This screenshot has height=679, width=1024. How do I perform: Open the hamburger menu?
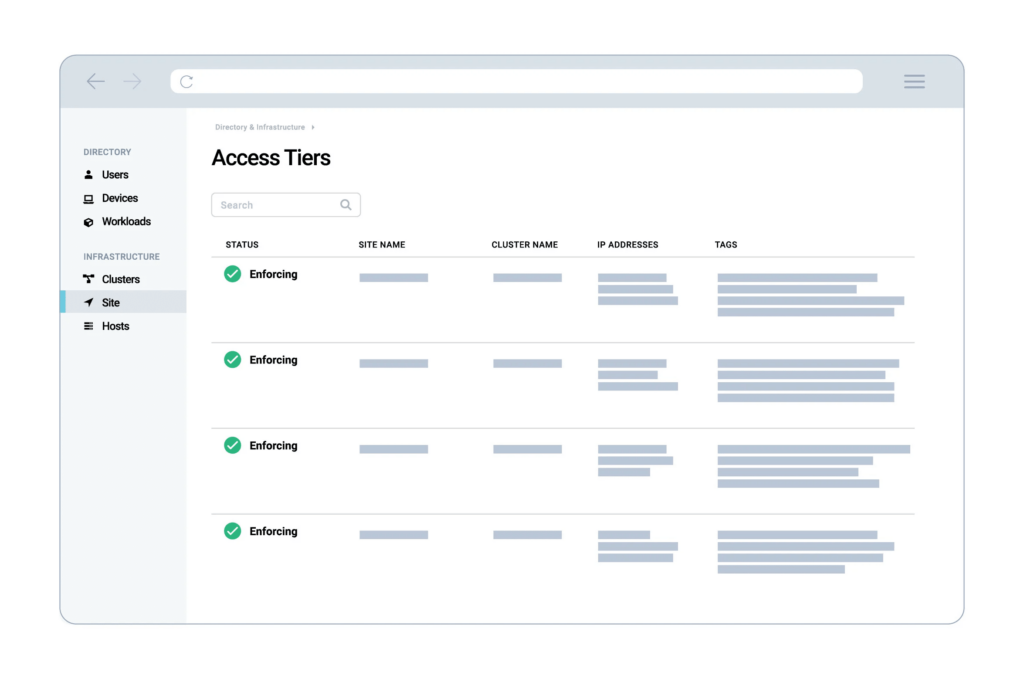click(914, 81)
